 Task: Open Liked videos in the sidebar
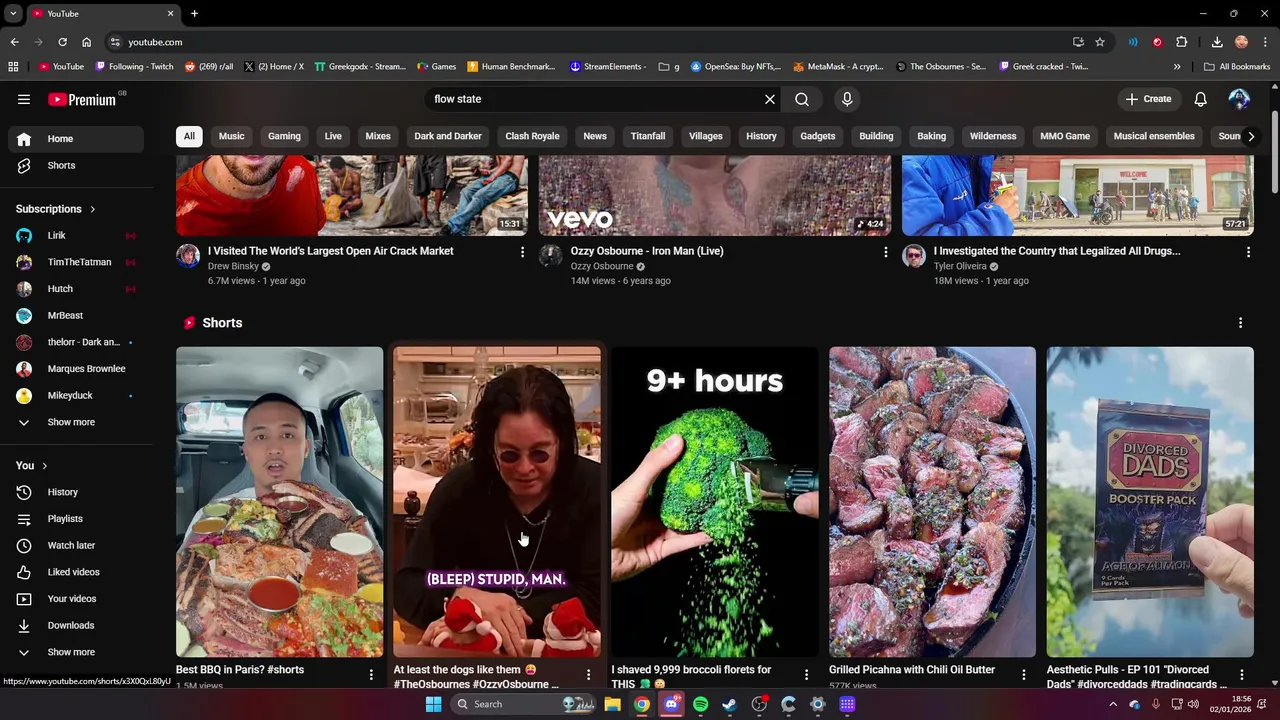[76, 572]
